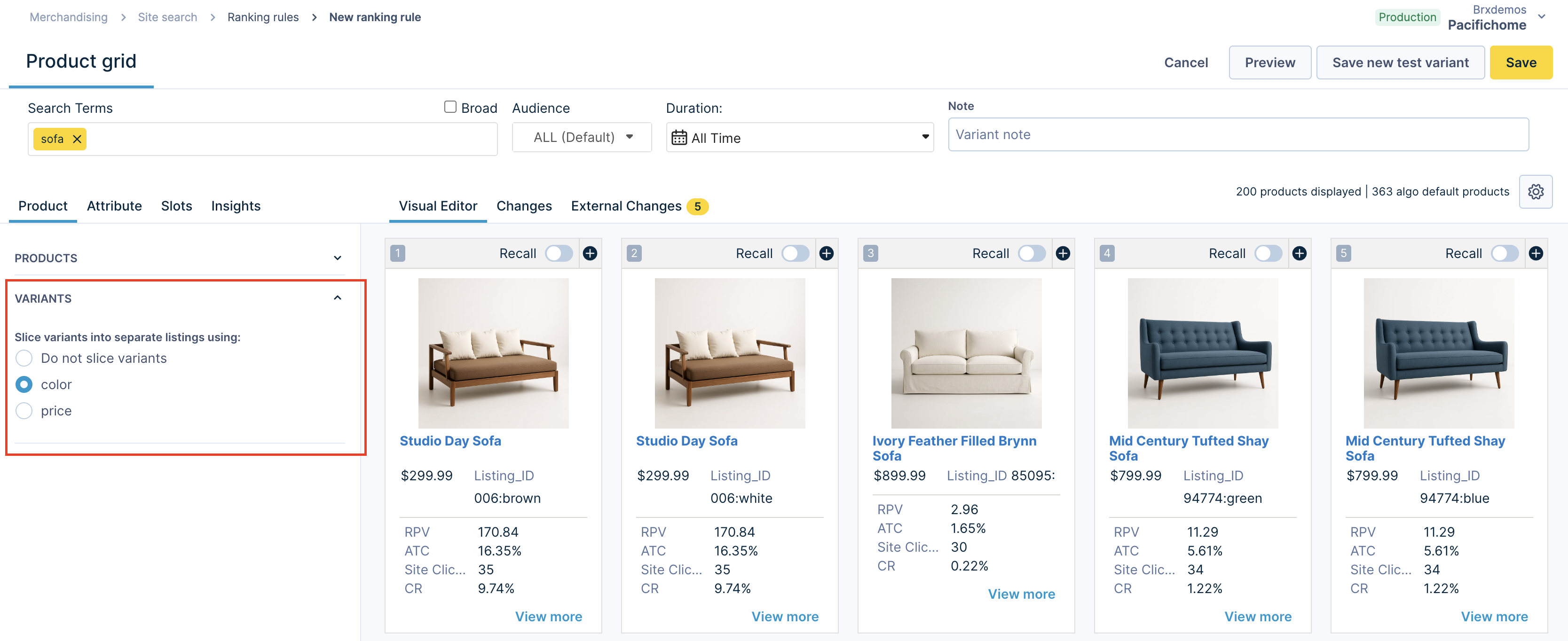The image size is (1568, 641).
Task: Toggle Recall switch on slot 2
Action: pyautogui.click(x=795, y=253)
